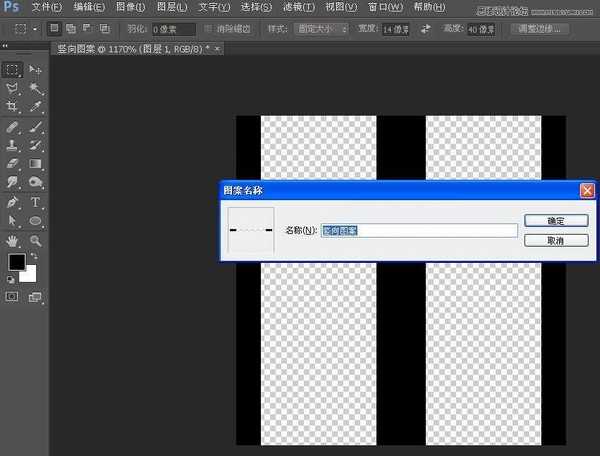The width and height of the screenshot is (600, 456).
Task: Select the Brush tool
Action: tap(36, 128)
